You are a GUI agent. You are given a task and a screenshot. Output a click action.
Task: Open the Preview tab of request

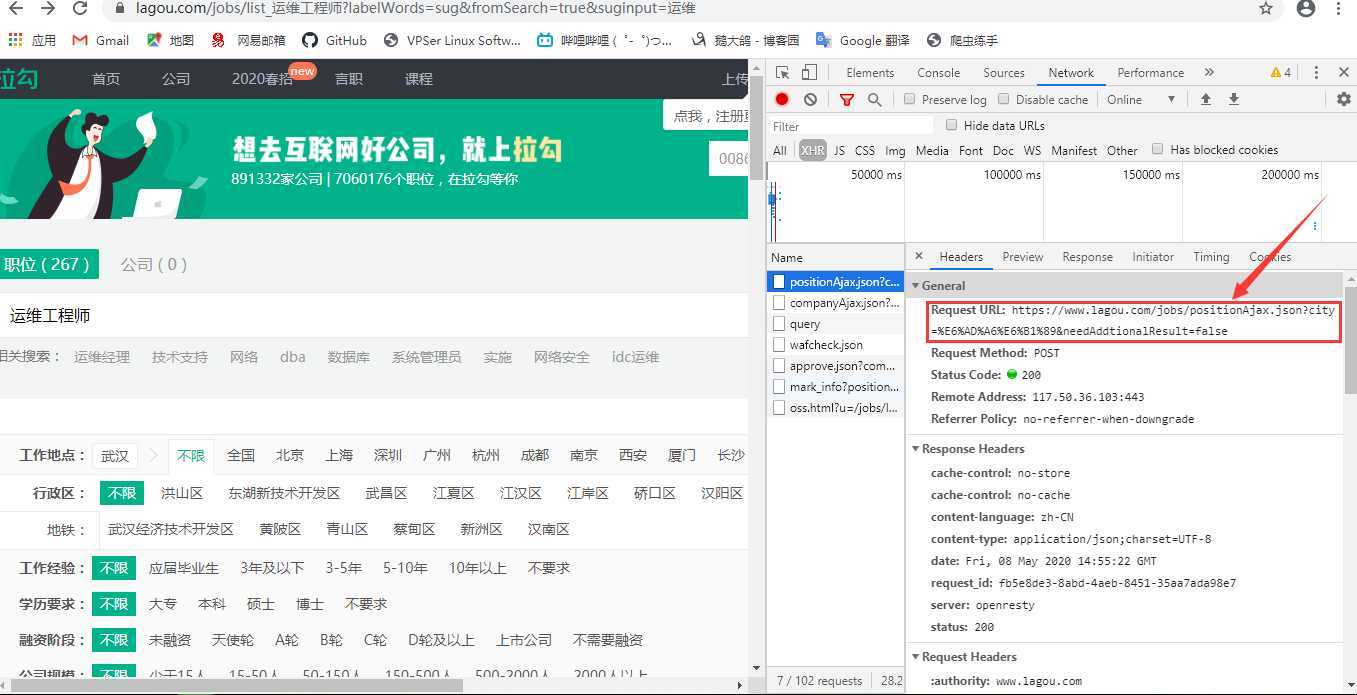(1022, 257)
